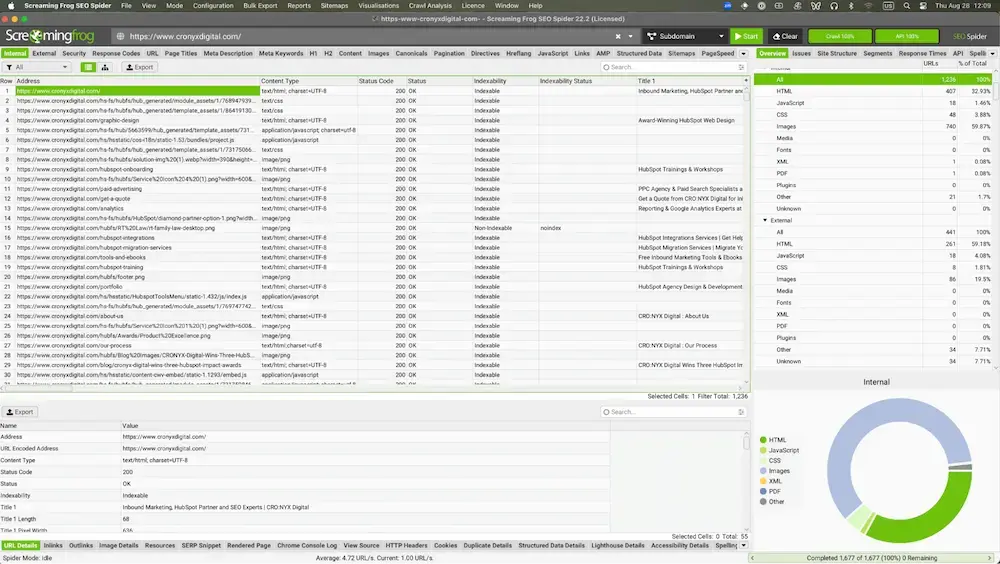Screen dimensions: 1000x564
Task: Click the Crawl 100% progress bar
Action: tap(839, 36)
